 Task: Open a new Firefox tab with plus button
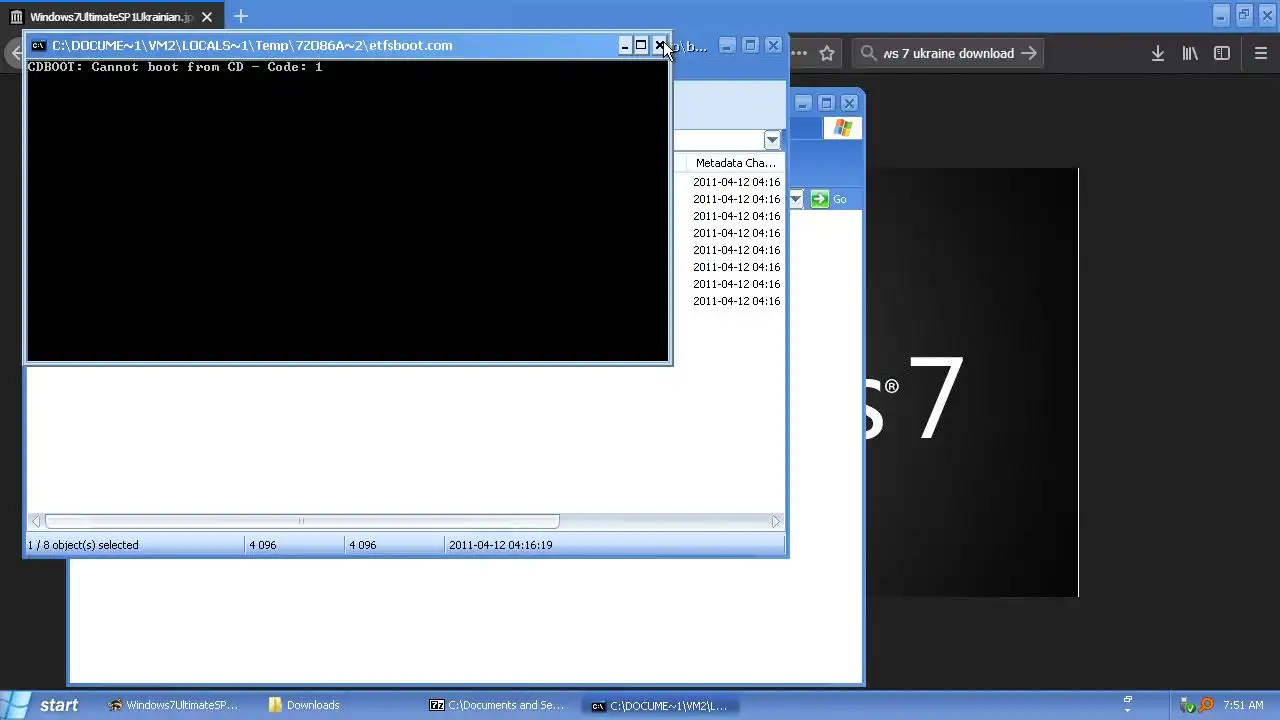point(240,16)
